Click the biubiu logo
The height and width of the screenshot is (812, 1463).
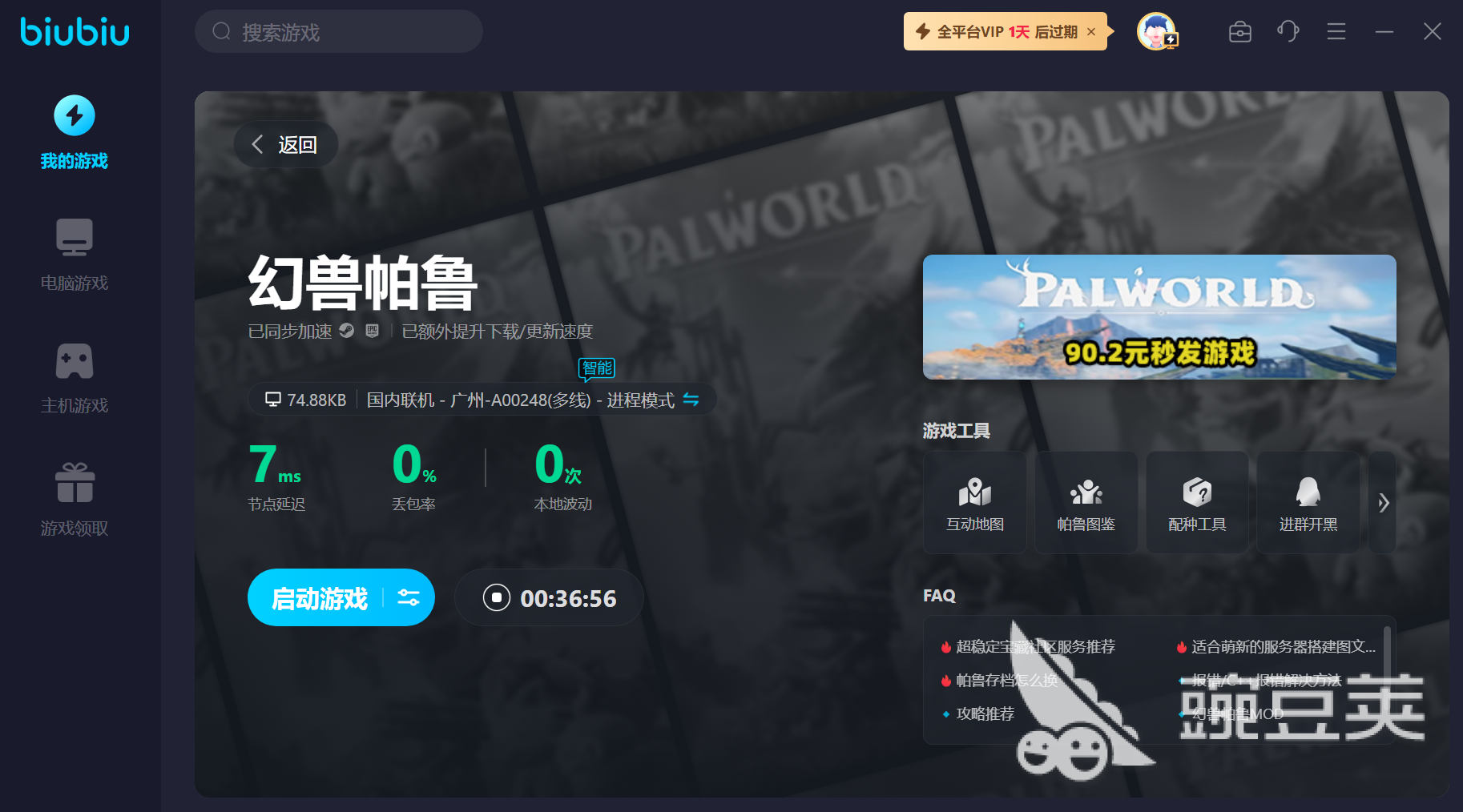[75, 32]
